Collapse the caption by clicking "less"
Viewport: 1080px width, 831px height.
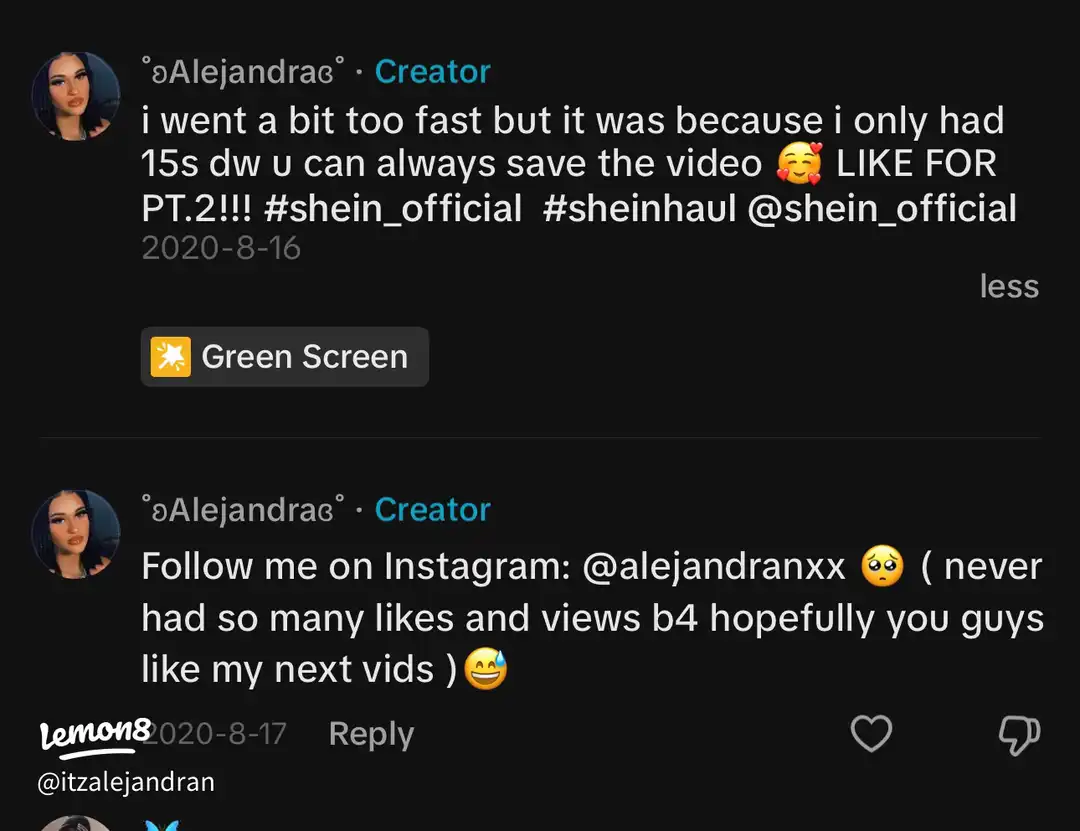coord(1009,287)
